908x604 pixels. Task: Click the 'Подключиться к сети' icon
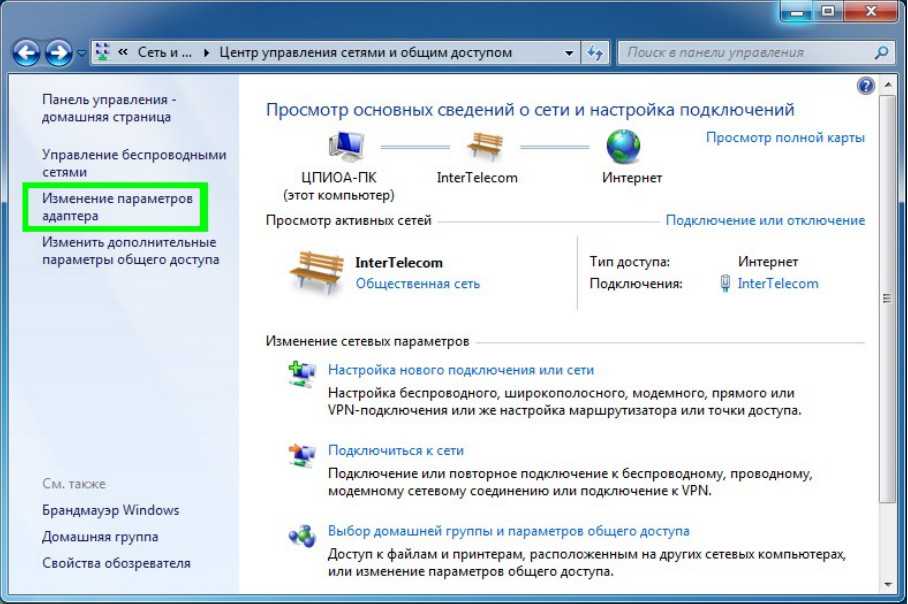click(302, 455)
